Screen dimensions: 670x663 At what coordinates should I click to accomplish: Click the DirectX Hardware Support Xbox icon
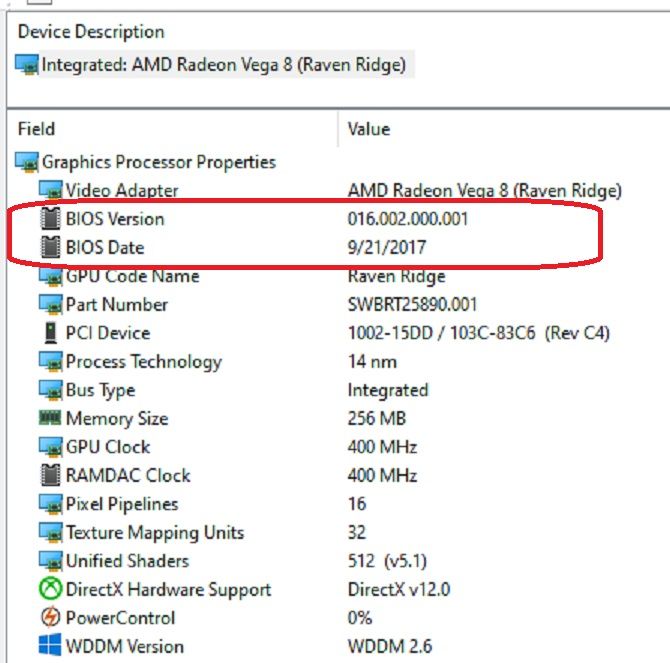50,589
